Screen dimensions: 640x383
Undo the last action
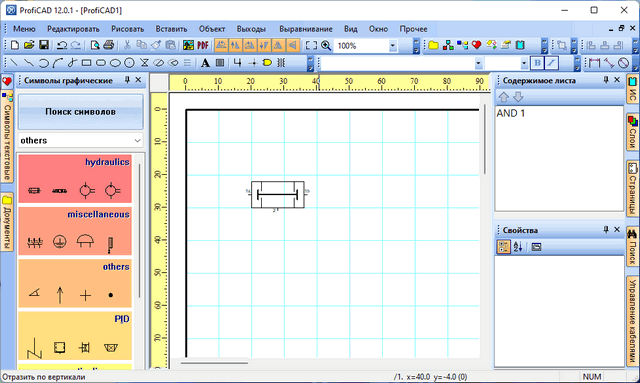tap(62, 45)
